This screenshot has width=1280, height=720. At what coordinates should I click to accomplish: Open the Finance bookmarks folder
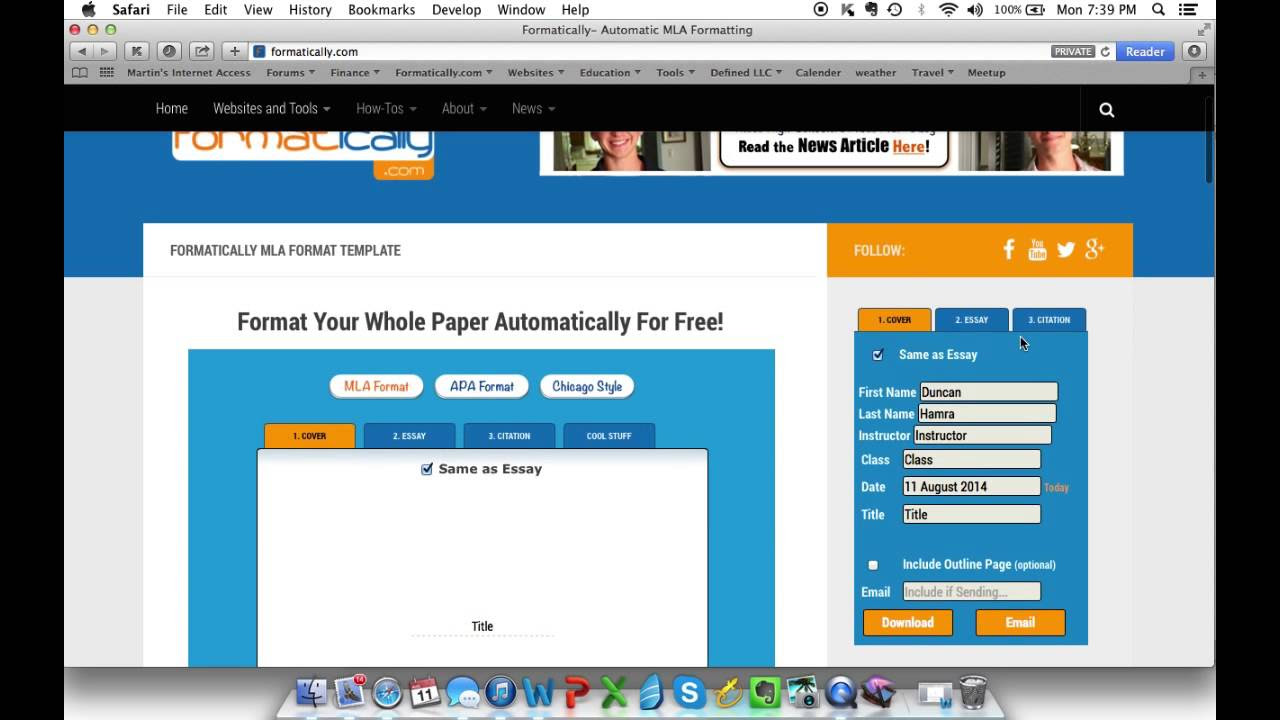[x=355, y=73]
